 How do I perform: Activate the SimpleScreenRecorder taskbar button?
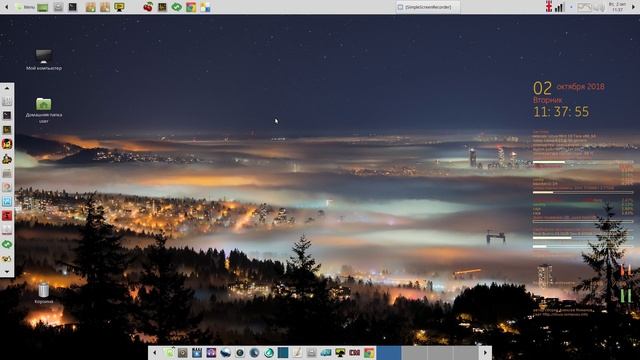(x=428, y=7)
